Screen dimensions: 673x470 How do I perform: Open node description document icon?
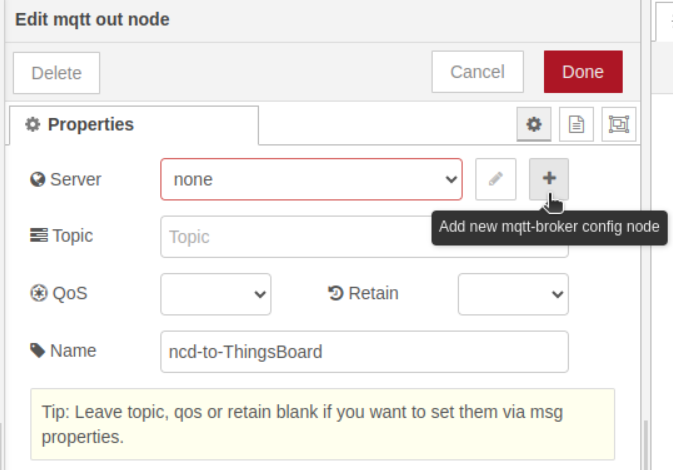coord(576,125)
